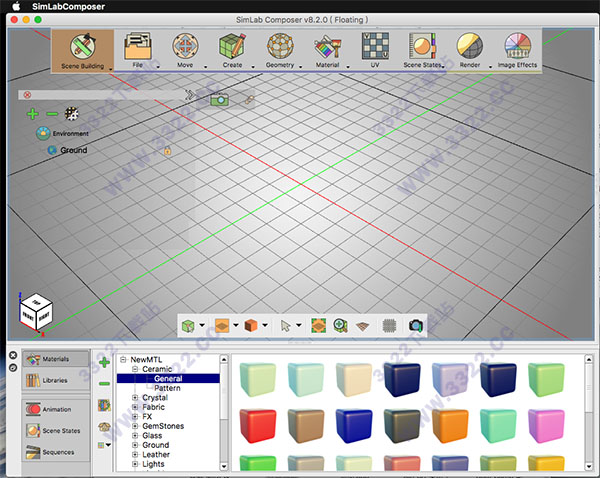Select the Pattern ceramic category
Screen dimensions: 600x478
pyautogui.click(x=167, y=388)
